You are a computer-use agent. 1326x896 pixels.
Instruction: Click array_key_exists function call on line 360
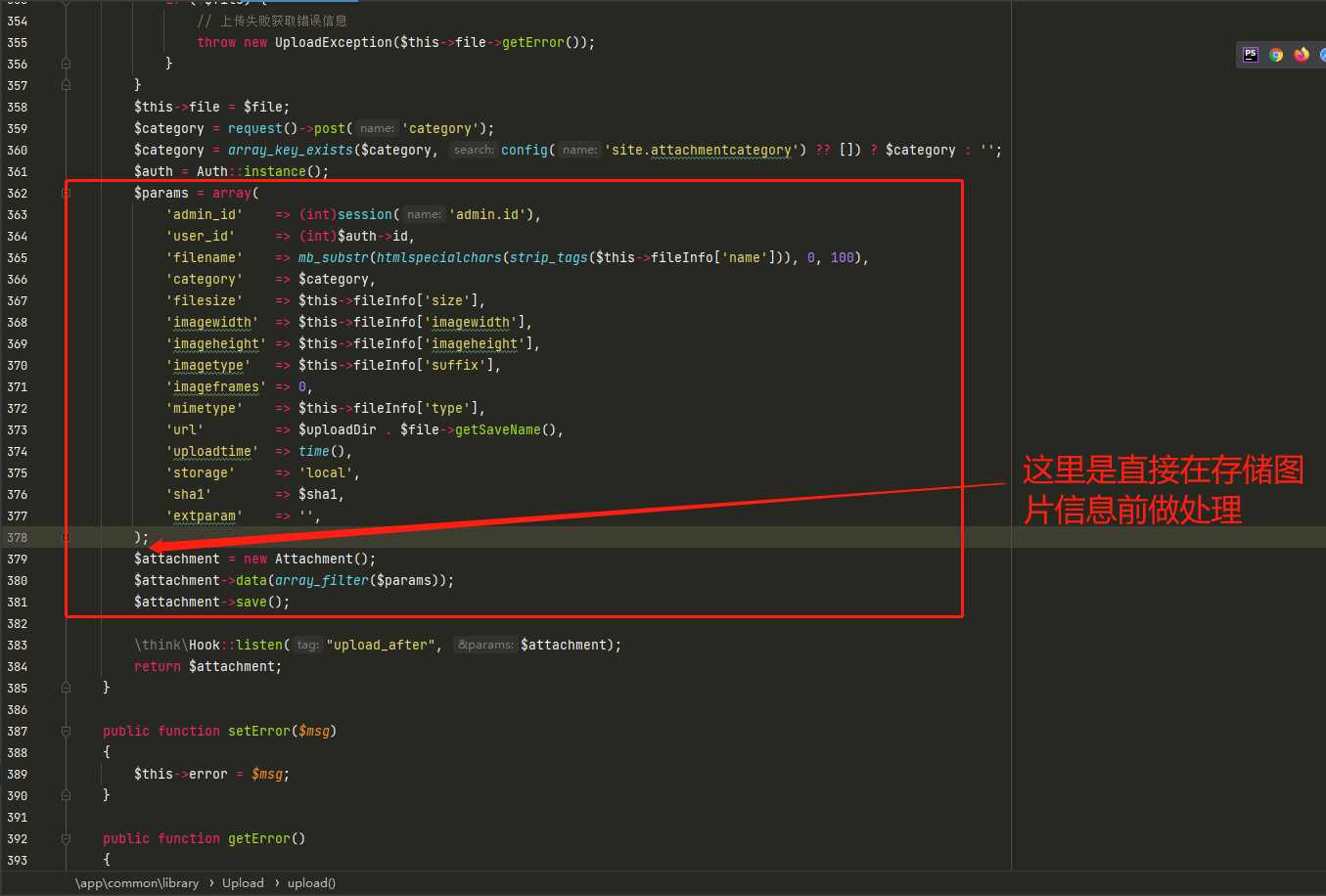point(291,150)
